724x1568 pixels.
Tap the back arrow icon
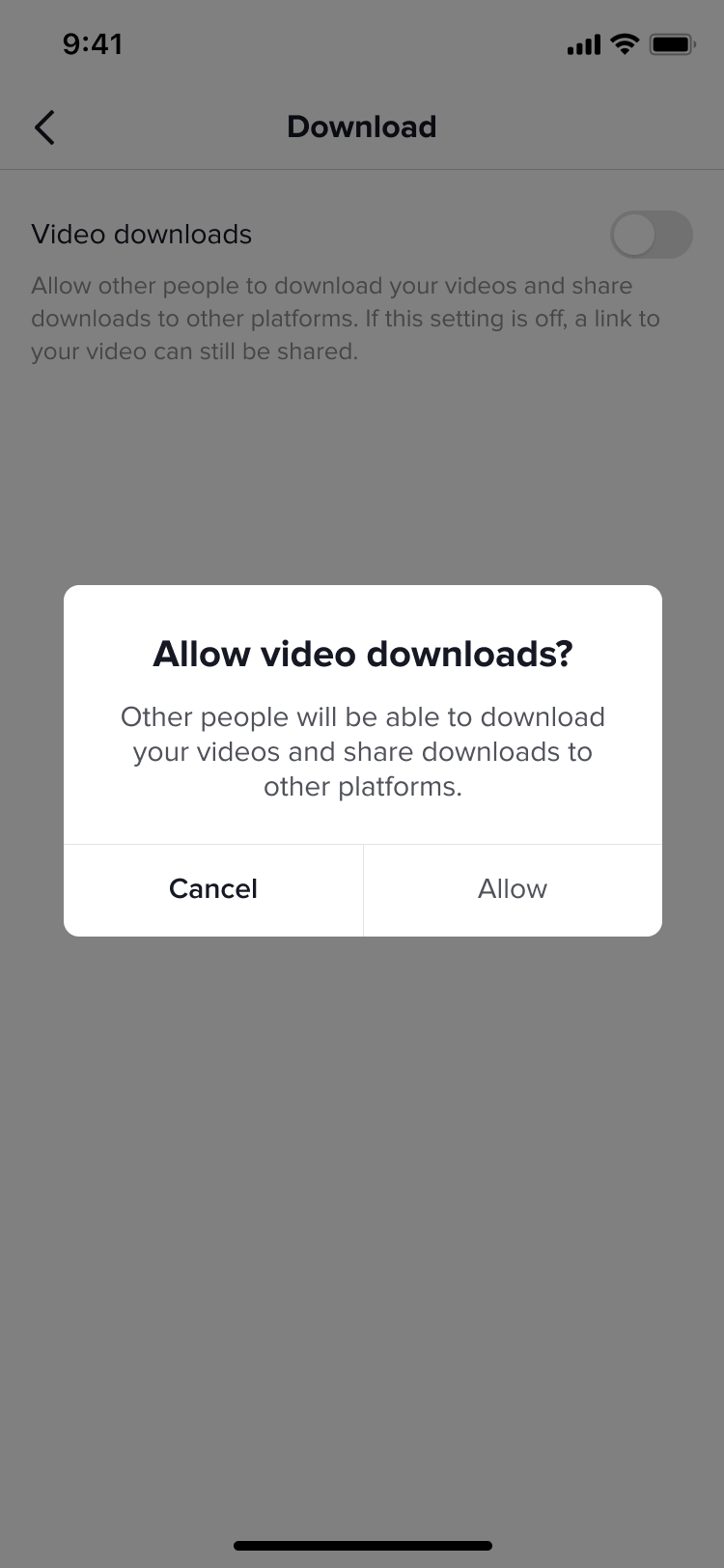tap(44, 127)
